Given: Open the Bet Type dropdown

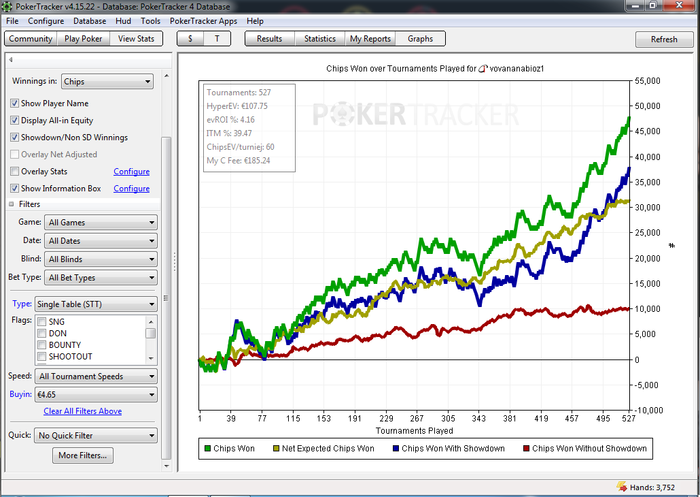Looking at the screenshot, I should point(101,277).
